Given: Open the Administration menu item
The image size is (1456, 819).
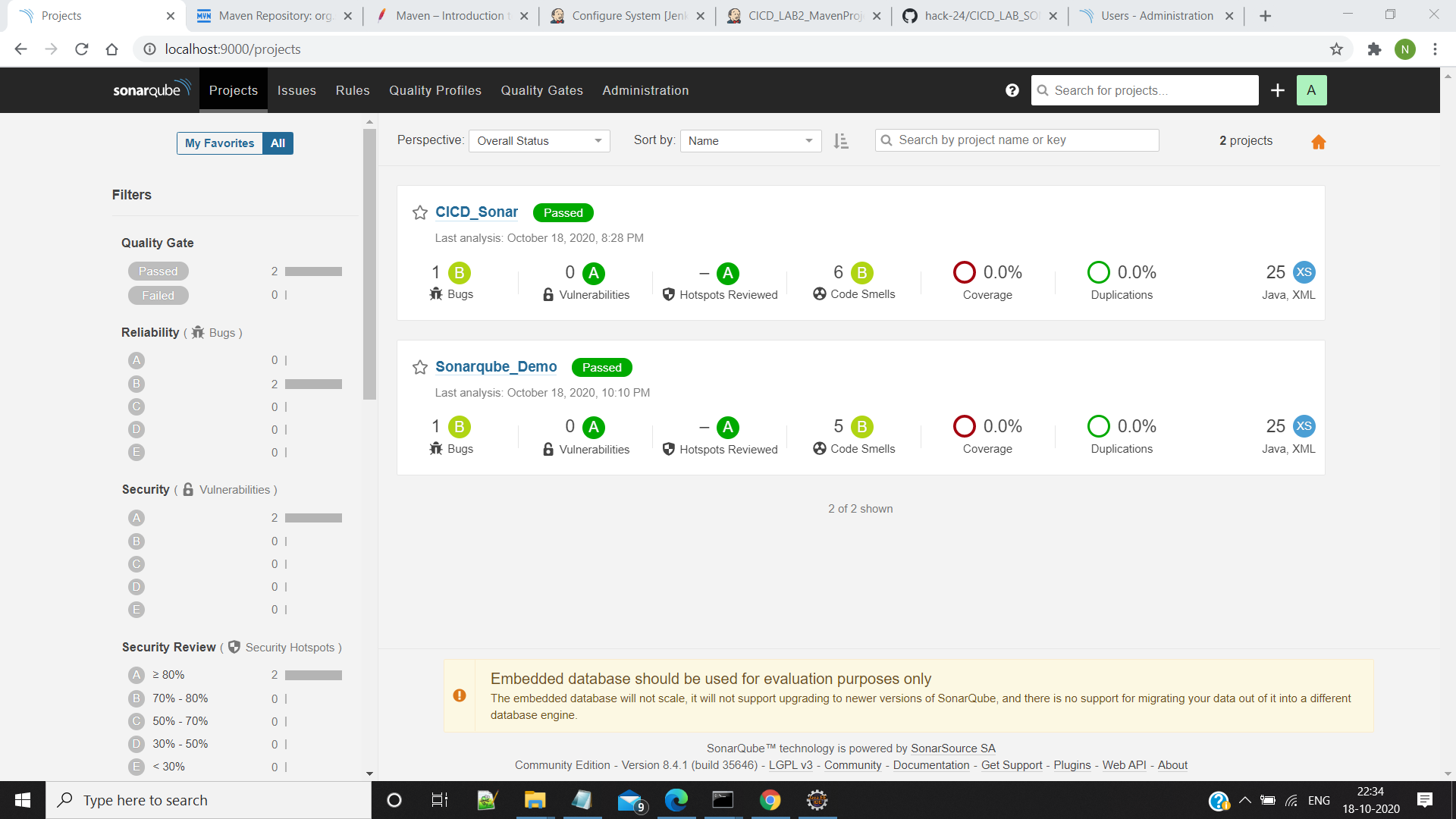Looking at the screenshot, I should coord(645,90).
